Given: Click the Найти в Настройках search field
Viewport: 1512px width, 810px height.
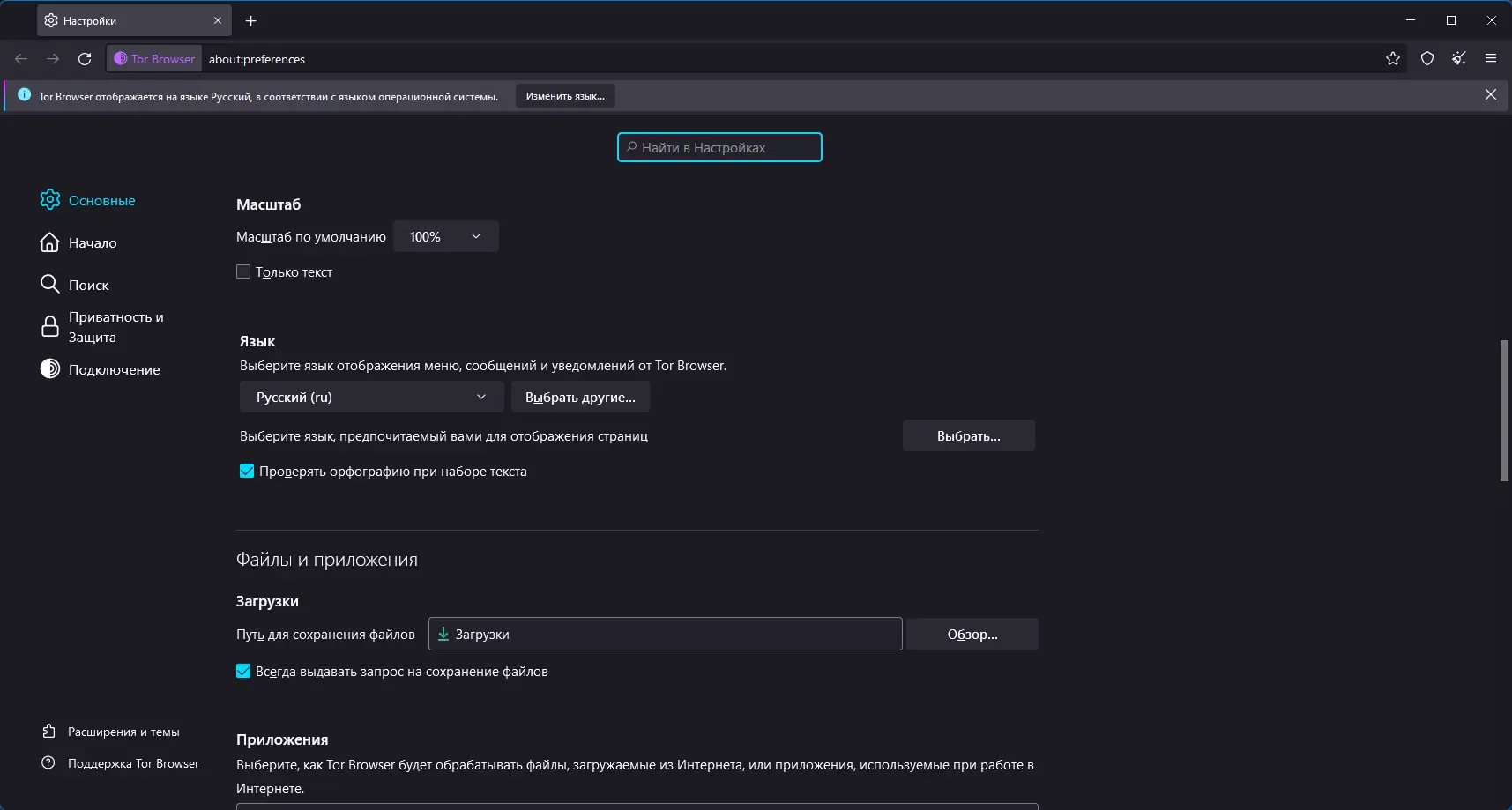Looking at the screenshot, I should pos(719,148).
